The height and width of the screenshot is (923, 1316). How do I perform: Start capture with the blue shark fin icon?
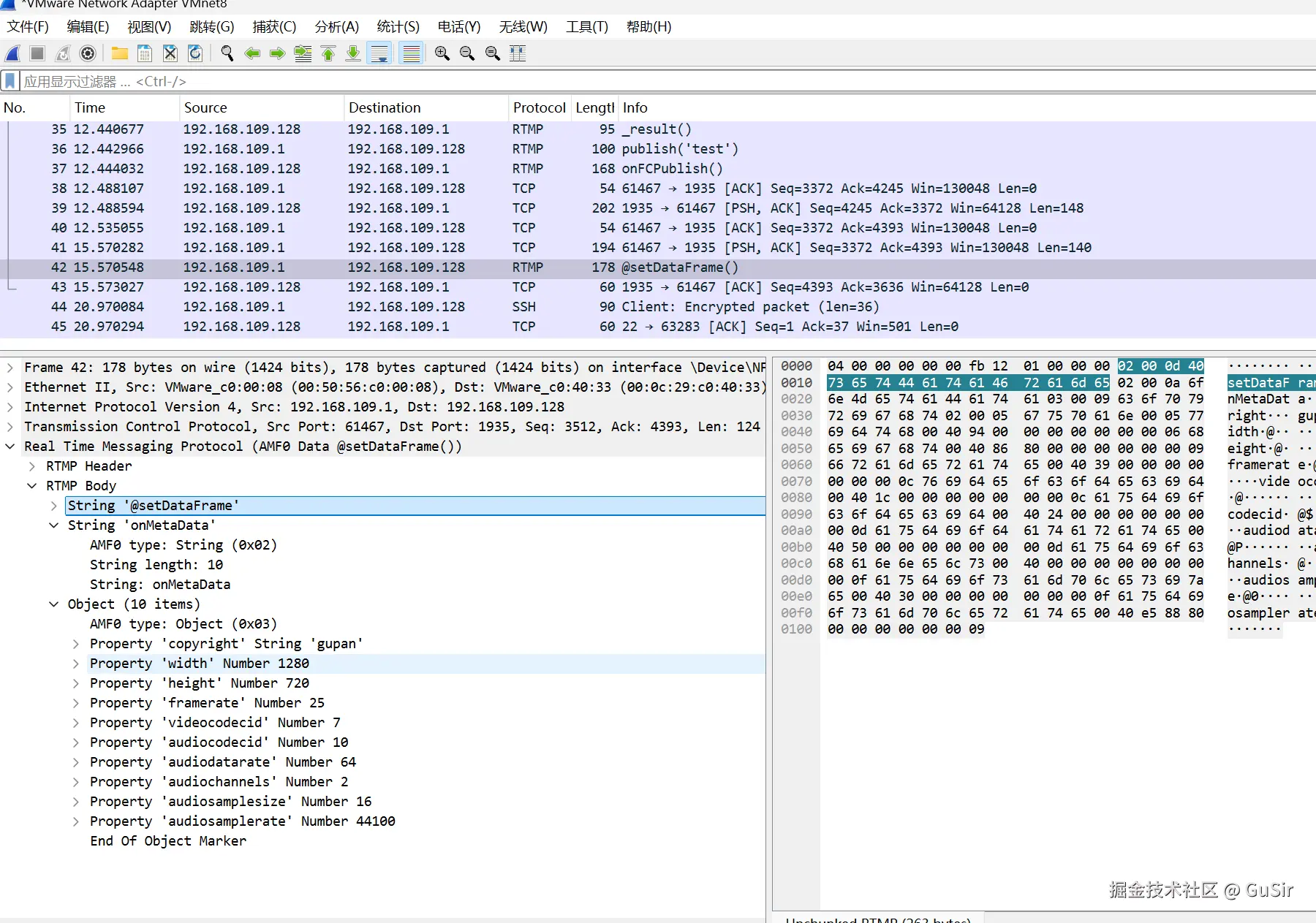[x=13, y=53]
